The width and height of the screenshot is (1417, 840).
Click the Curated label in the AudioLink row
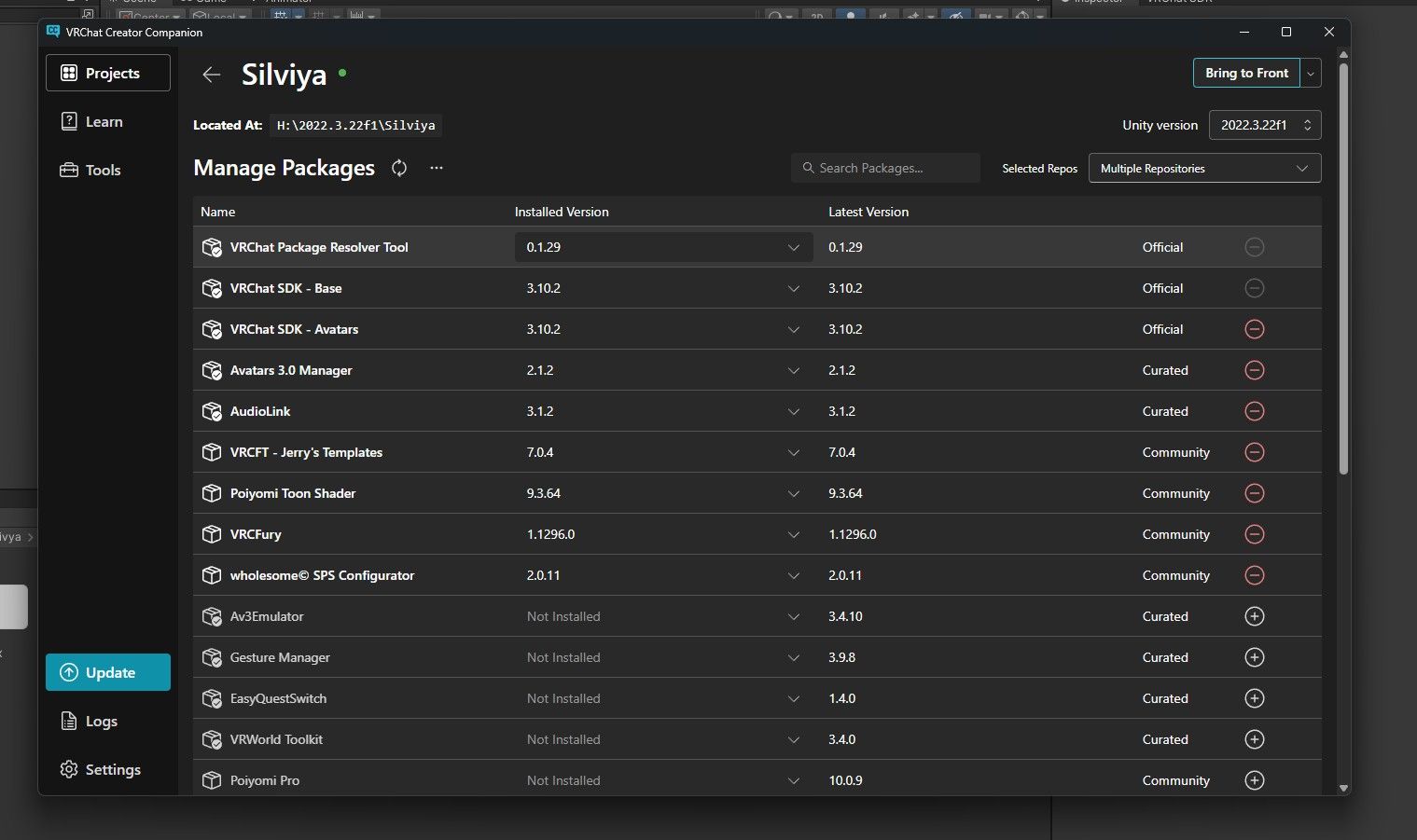pos(1165,411)
